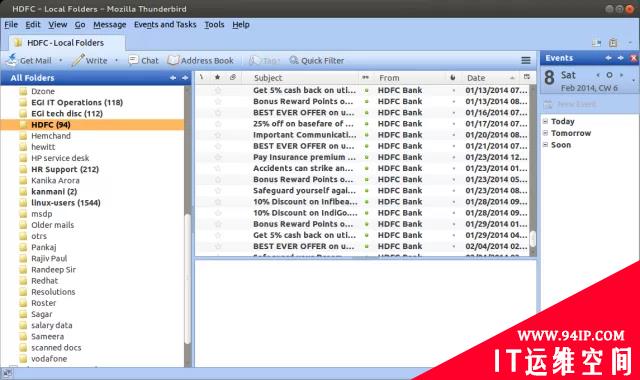Open the Help menu
Screen dimensions: 640x380
pyautogui.click(x=241, y=24)
